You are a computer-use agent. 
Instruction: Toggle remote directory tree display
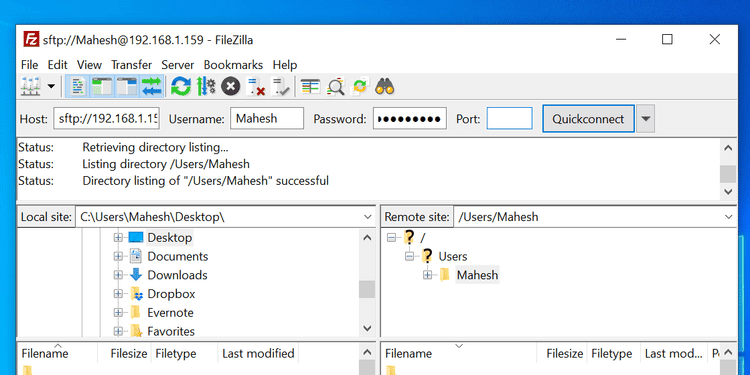tap(127, 87)
